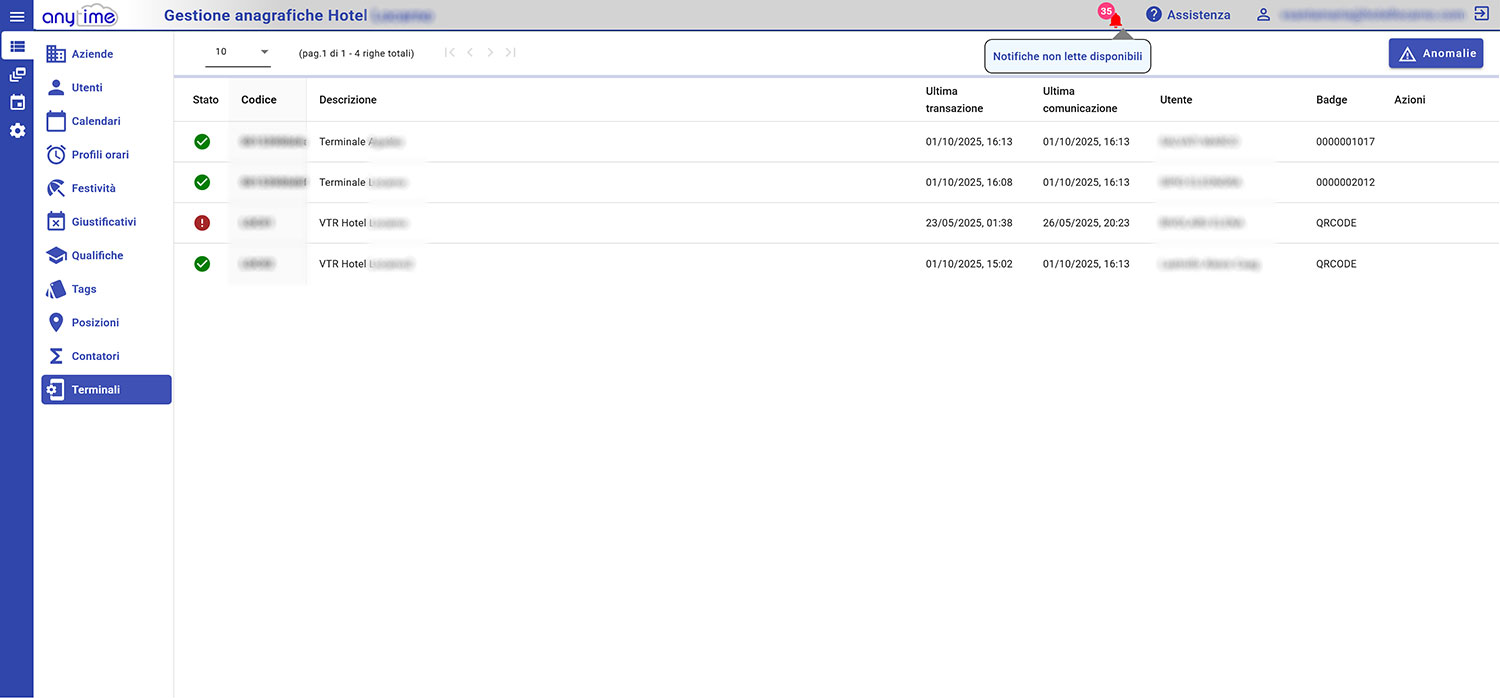Select the list view icon in left rail
Viewport: 1500px width, 698px height.
pyautogui.click(x=17, y=46)
